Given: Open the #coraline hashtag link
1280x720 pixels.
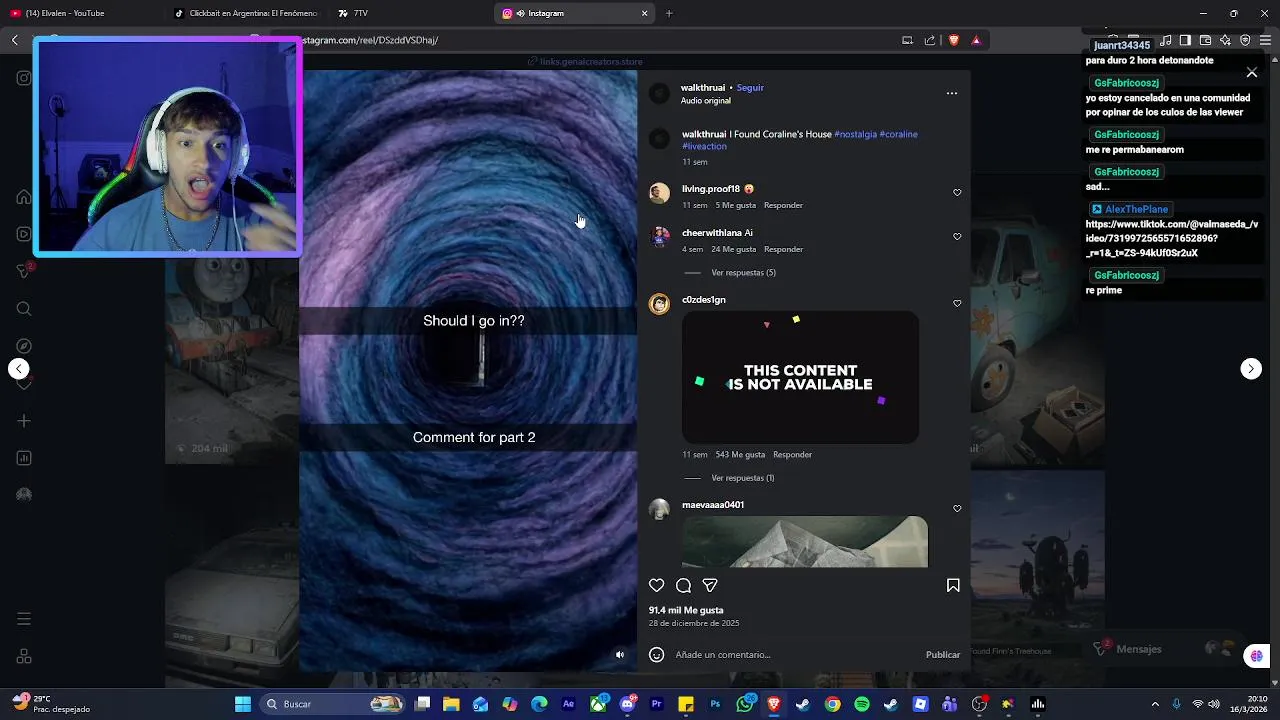Looking at the screenshot, I should coord(898,134).
